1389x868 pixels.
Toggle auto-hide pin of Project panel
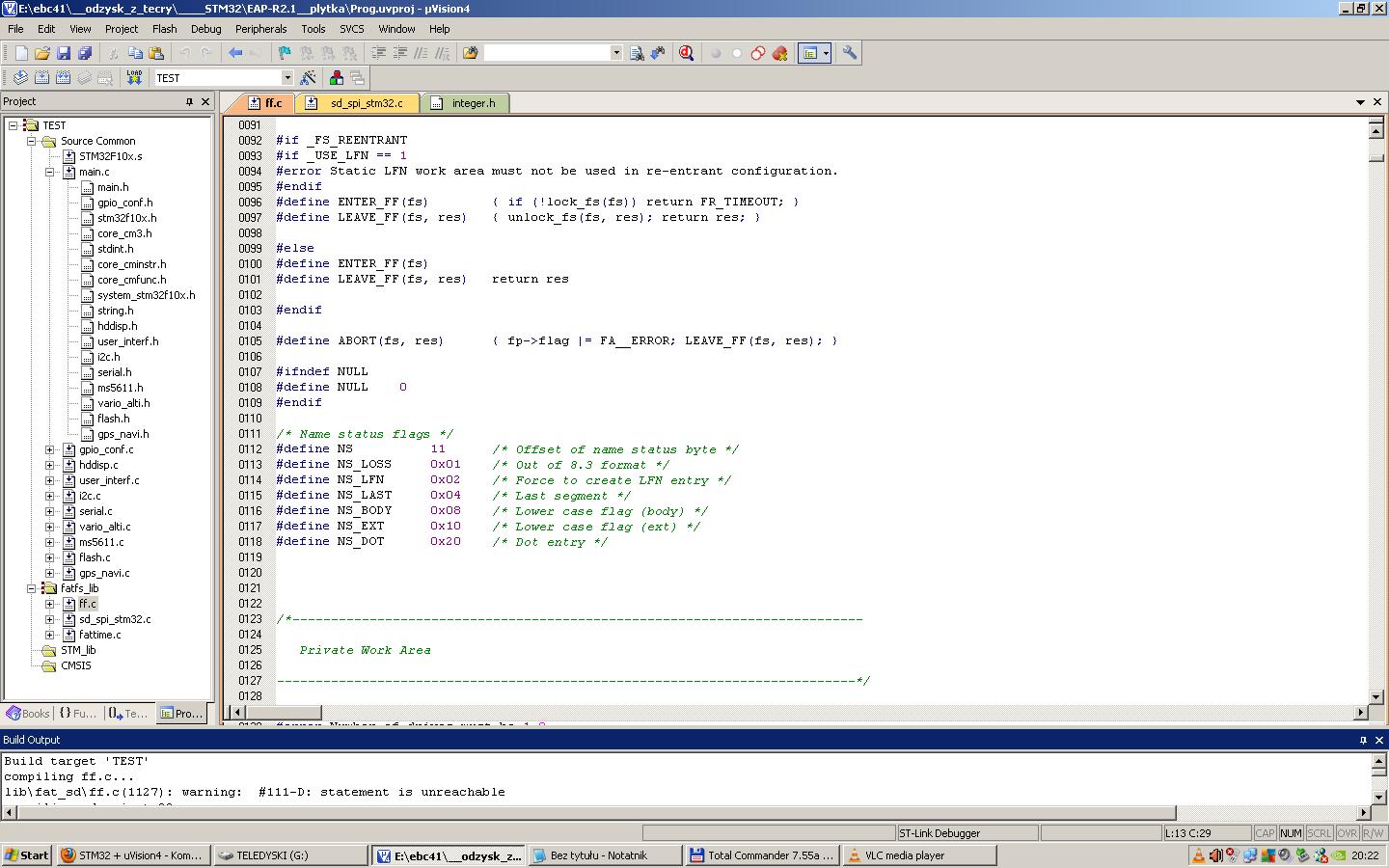pyautogui.click(x=189, y=101)
